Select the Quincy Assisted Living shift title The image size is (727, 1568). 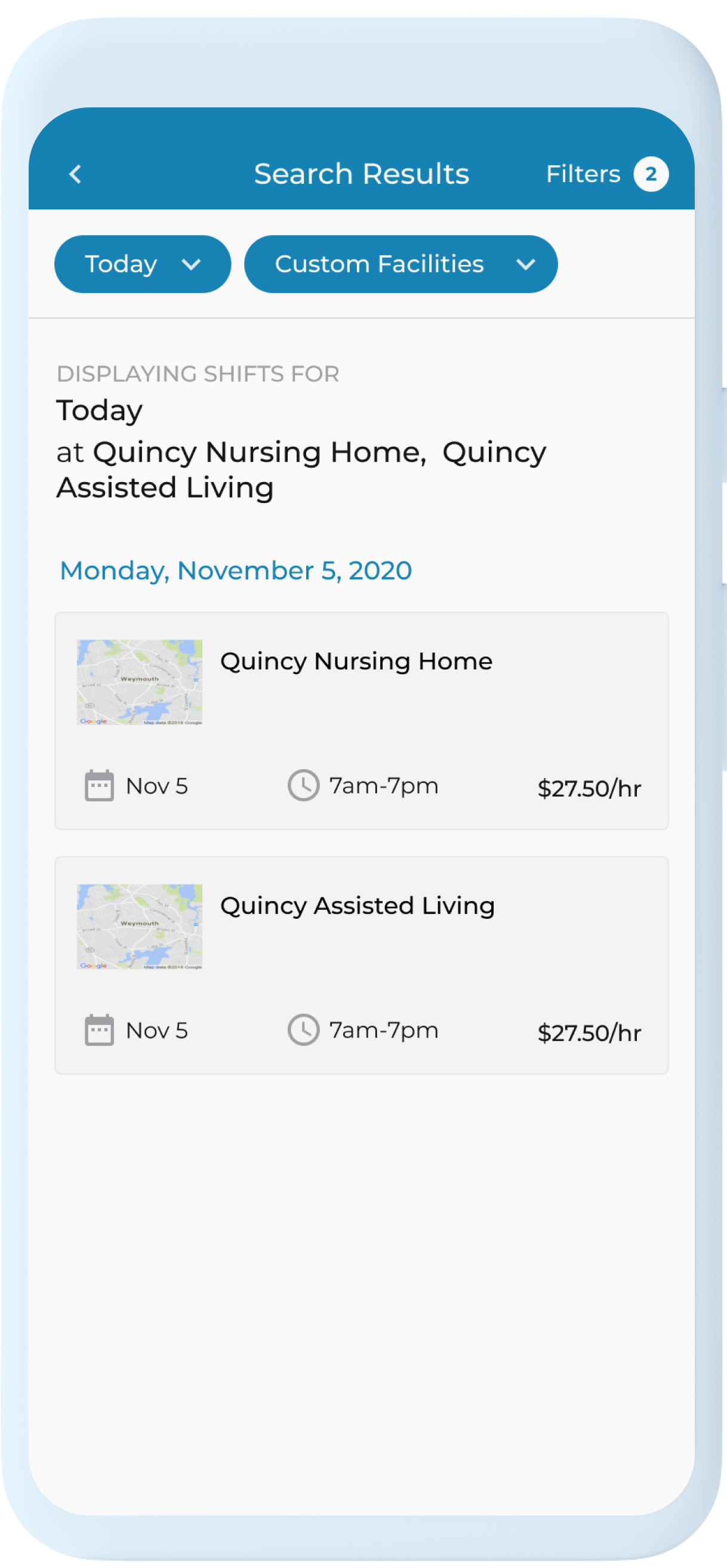point(358,906)
